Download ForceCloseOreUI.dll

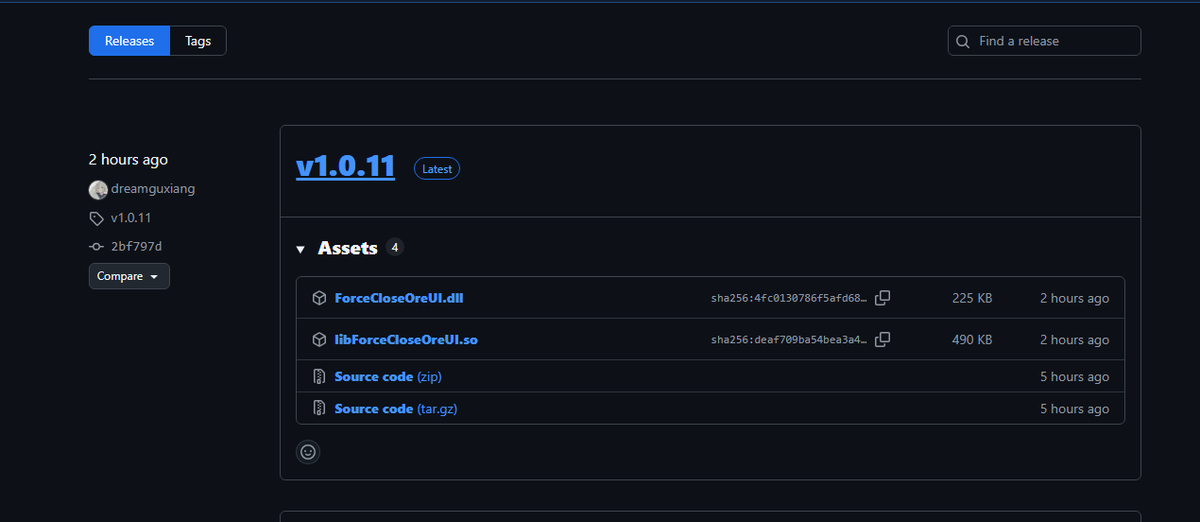click(x=399, y=298)
